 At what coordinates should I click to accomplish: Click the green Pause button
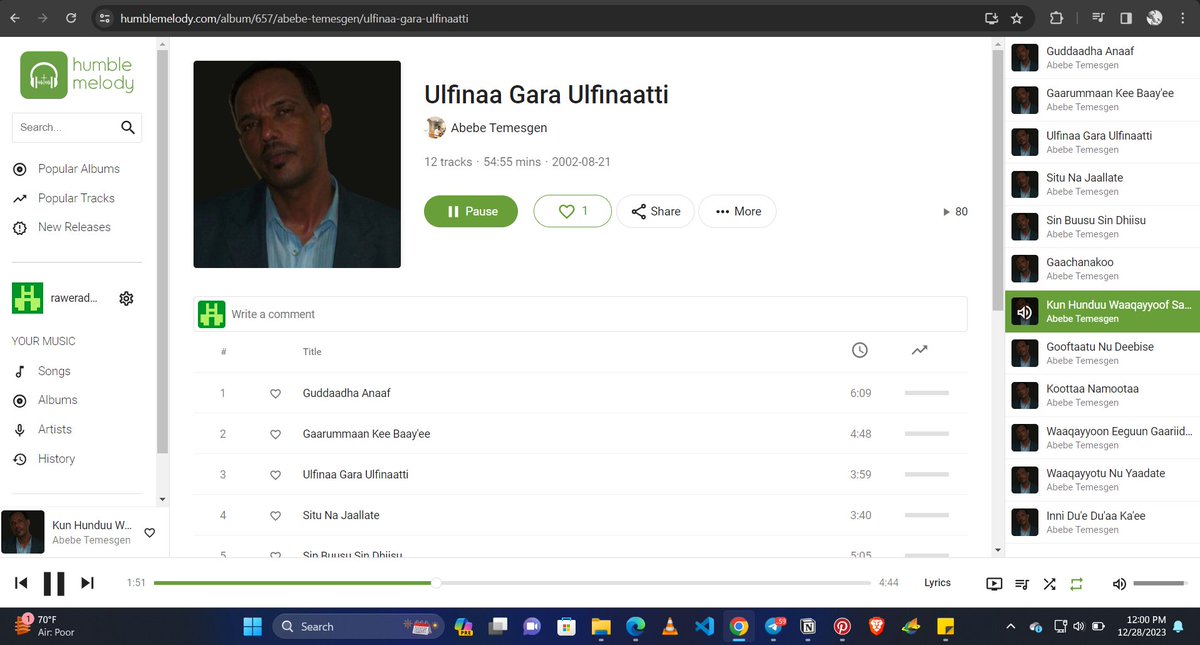click(471, 211)
